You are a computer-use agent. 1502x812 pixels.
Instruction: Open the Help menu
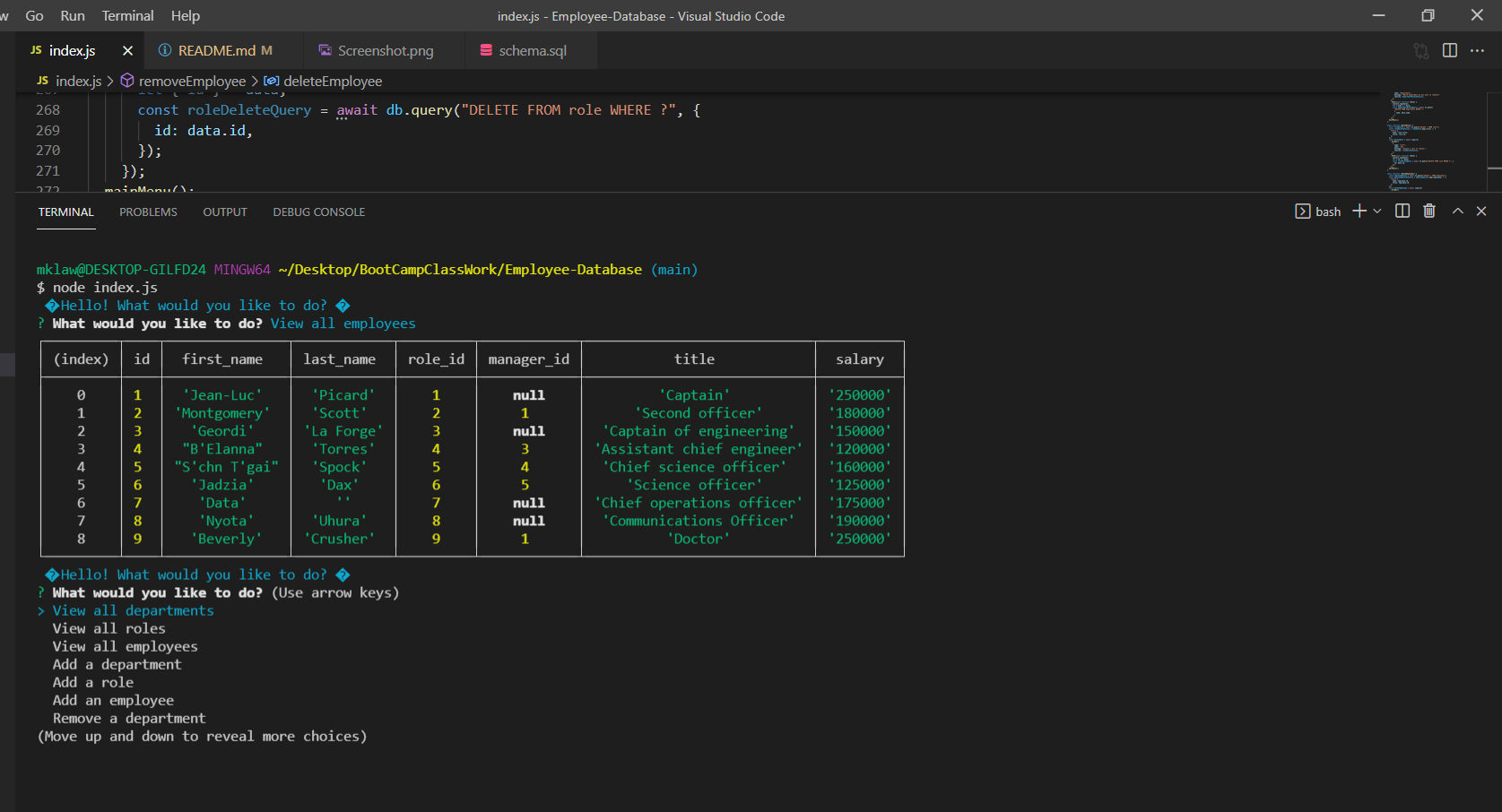(186, 15)
